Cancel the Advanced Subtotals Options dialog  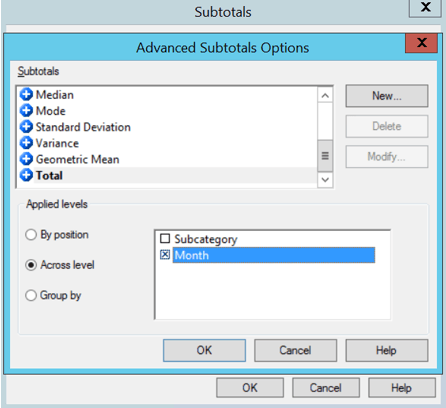pyautogui.click(x=295, y=350)
